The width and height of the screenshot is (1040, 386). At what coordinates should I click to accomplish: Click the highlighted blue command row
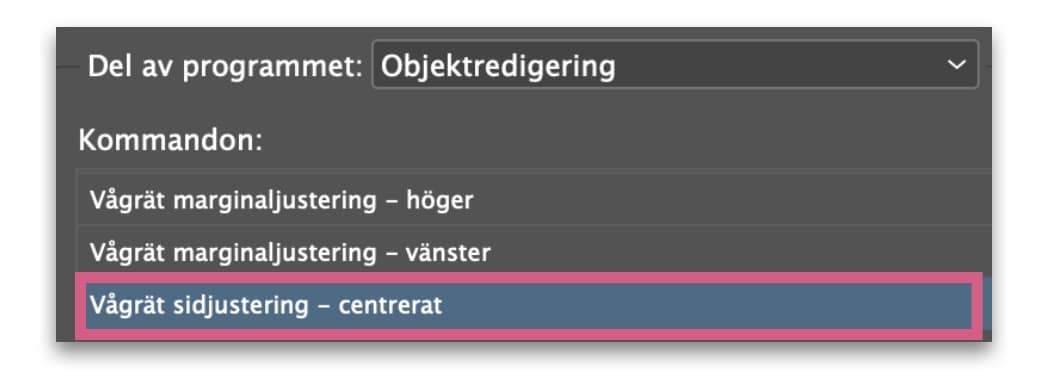[529, 306]
